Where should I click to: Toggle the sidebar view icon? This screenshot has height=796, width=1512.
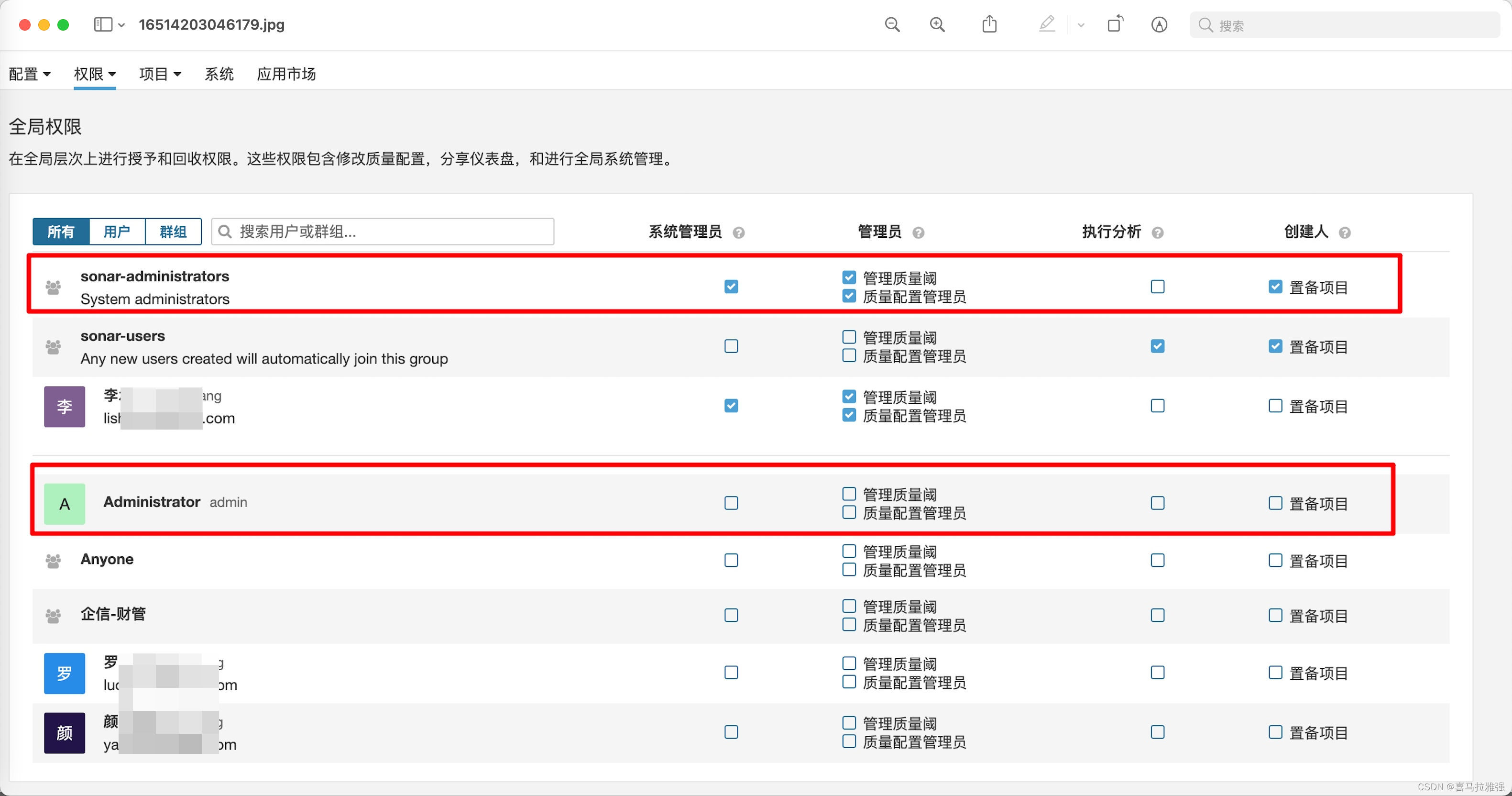point(103,25)
